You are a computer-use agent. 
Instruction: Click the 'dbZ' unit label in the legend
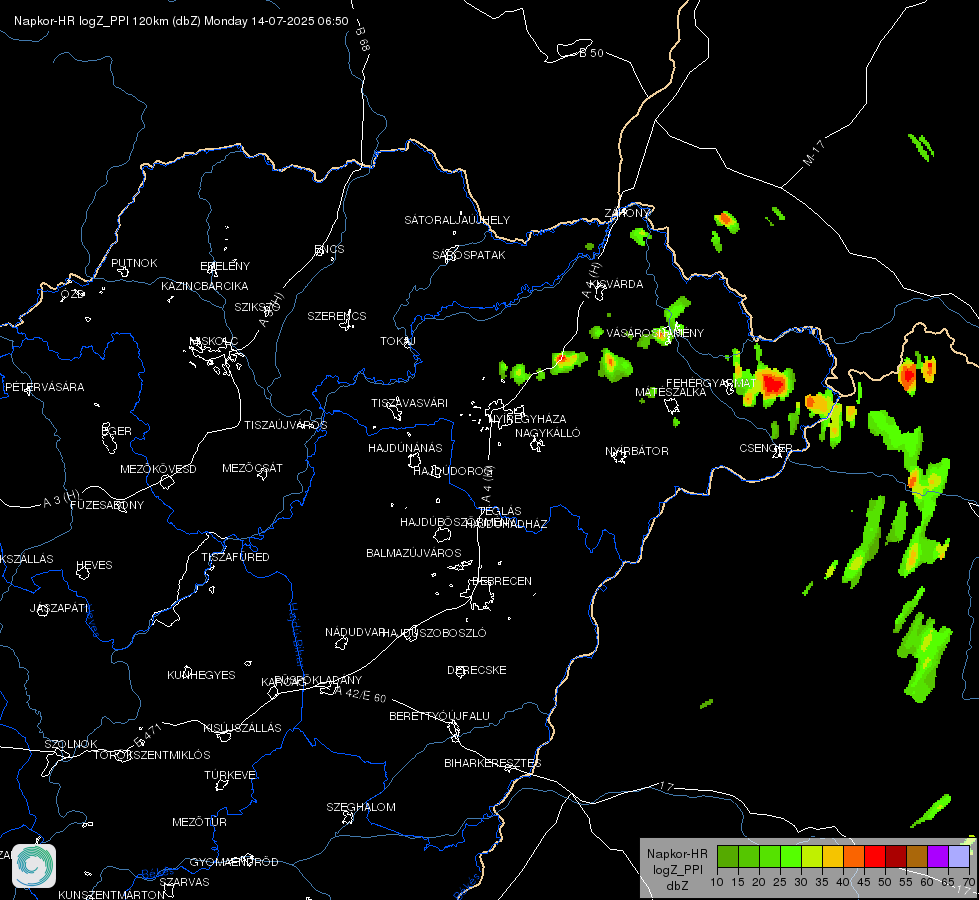[677, 886]
